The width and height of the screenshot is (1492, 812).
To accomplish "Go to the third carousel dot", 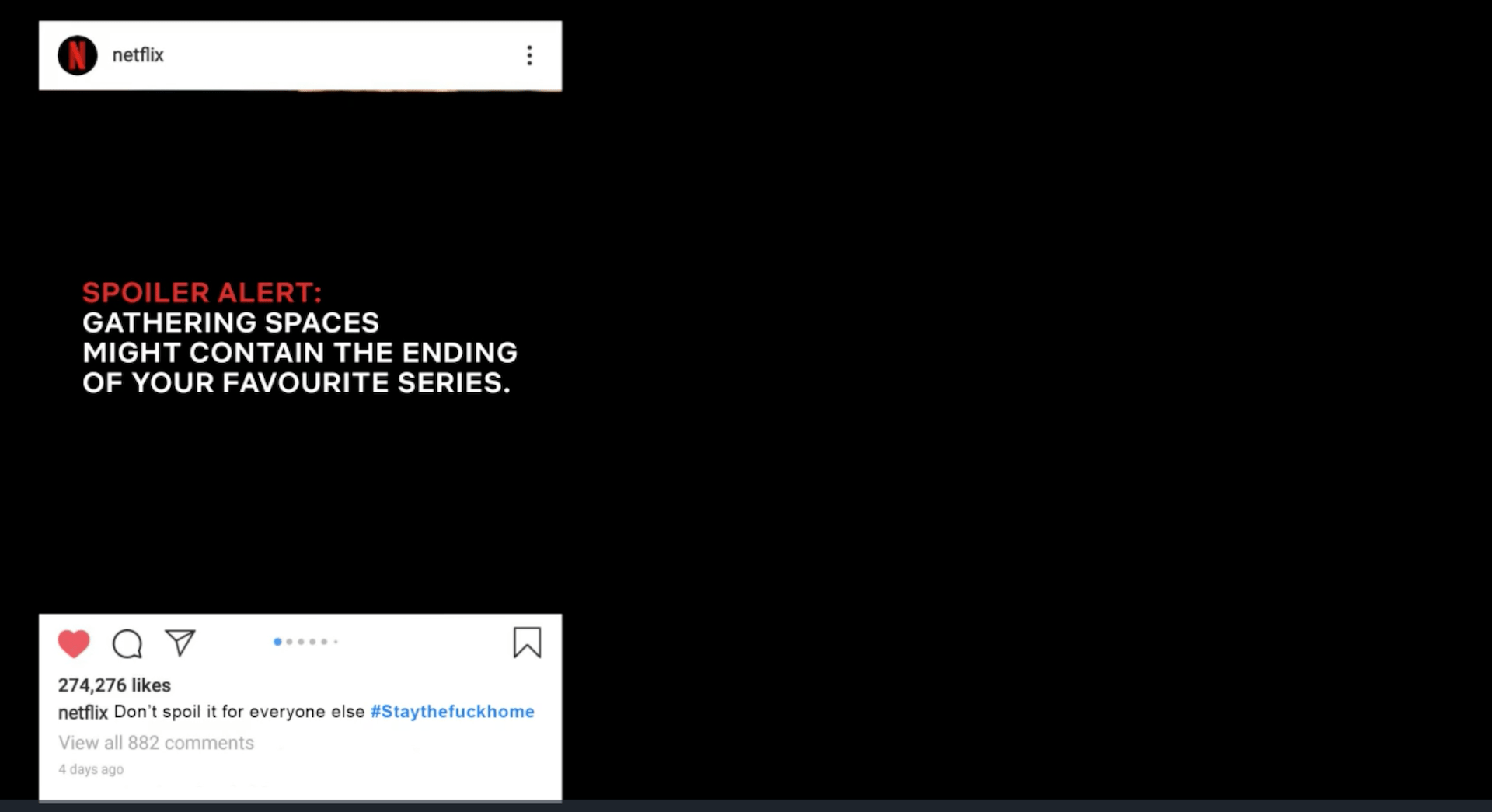I will [x=301, y=642].
